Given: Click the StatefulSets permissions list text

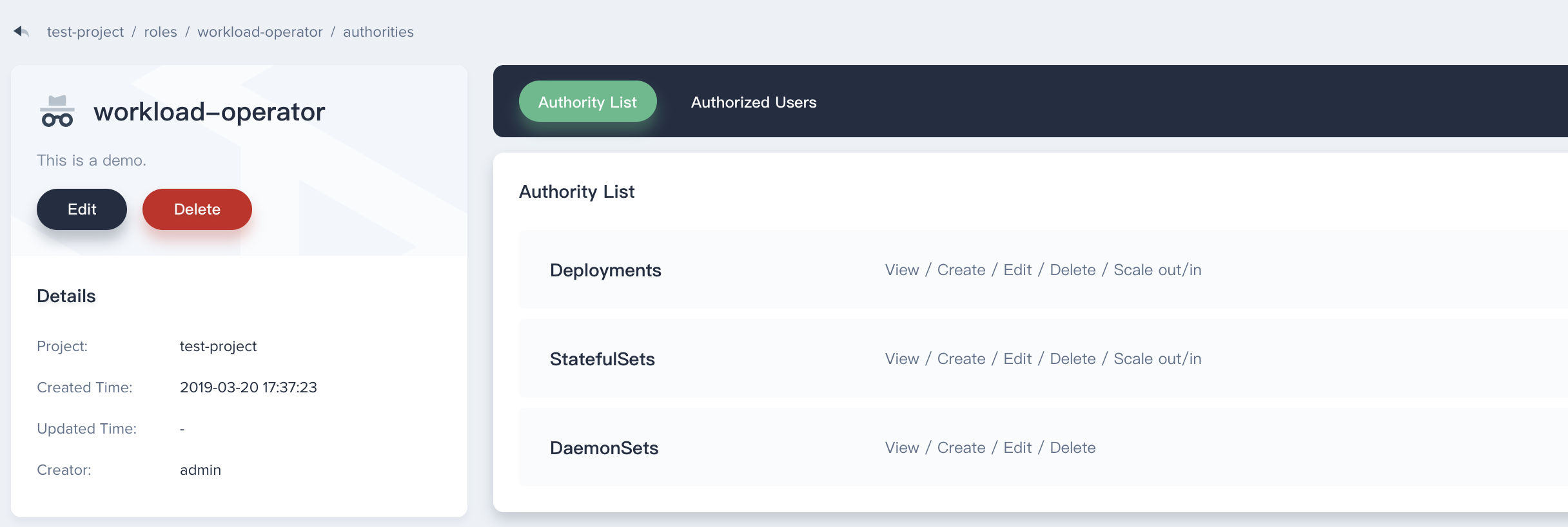Looking at the screenshot, I should pos(1043,359).
